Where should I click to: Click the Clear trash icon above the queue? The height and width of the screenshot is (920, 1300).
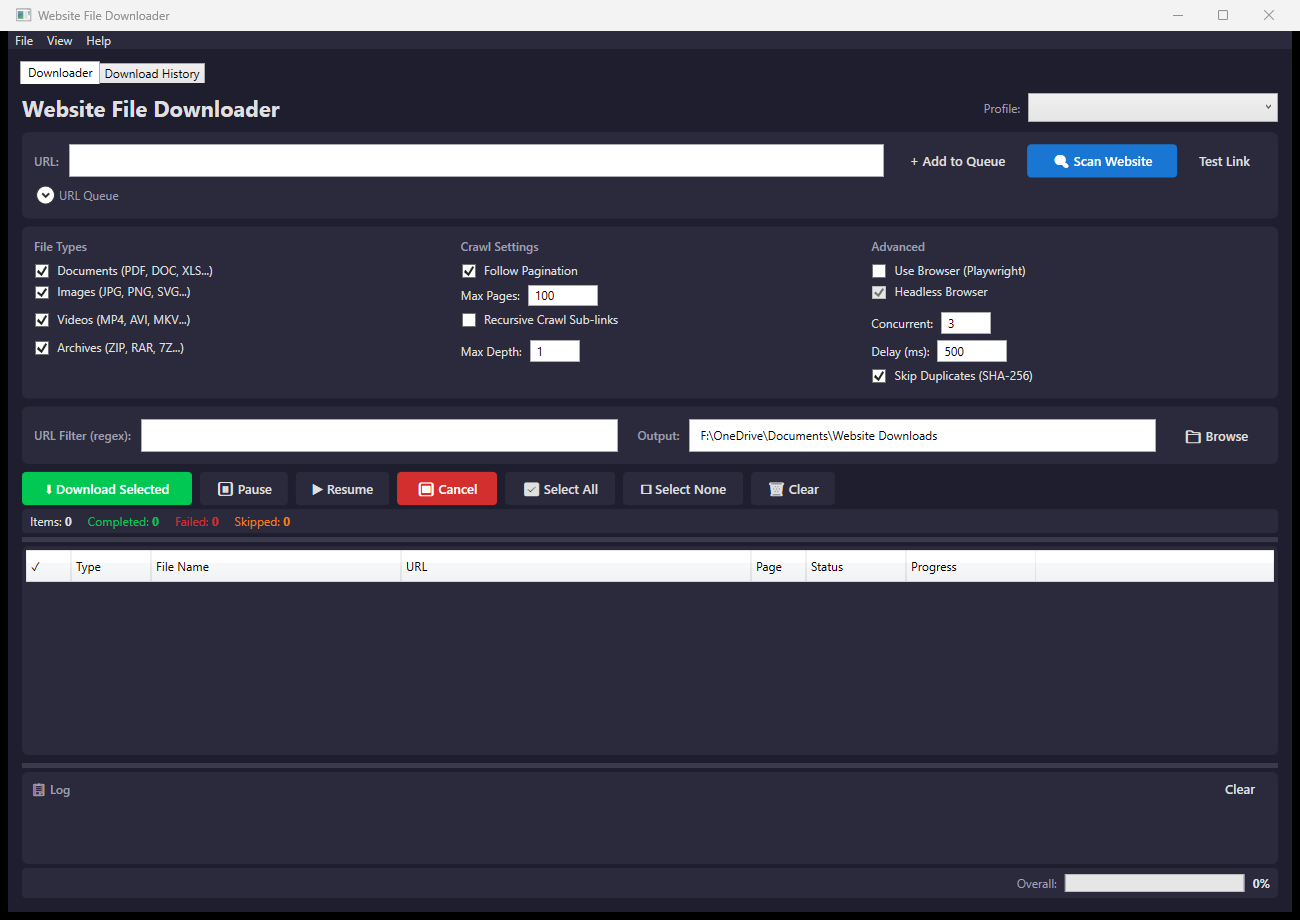(x=777, y=489)
